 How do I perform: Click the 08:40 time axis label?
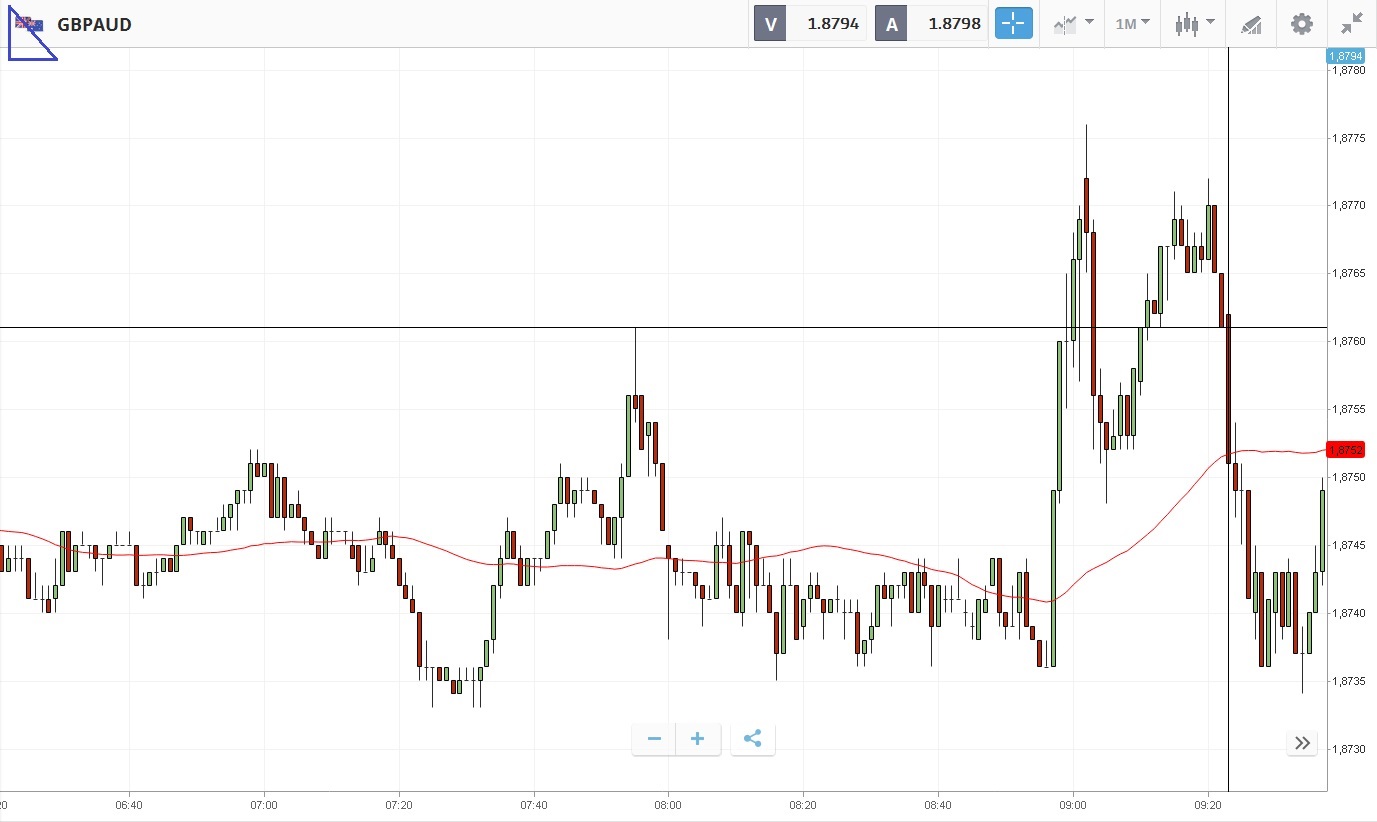point(938,804)
